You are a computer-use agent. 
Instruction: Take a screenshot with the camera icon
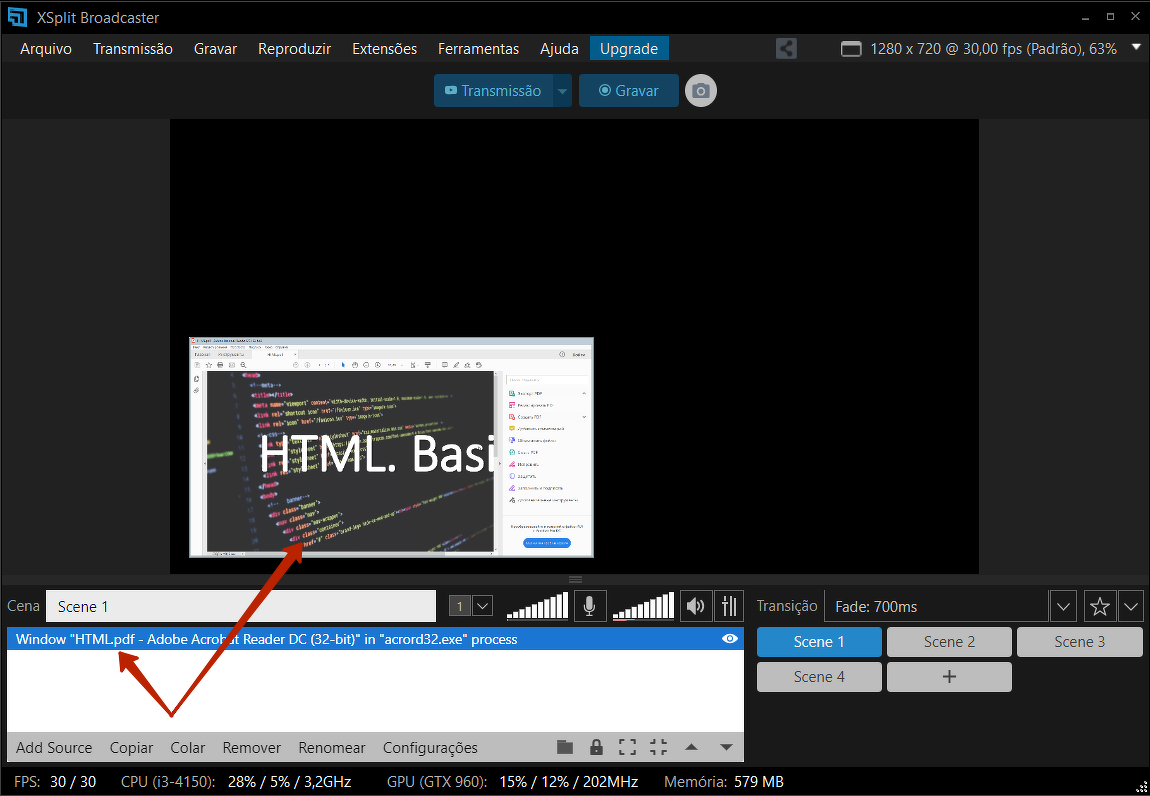coord(701,91)
